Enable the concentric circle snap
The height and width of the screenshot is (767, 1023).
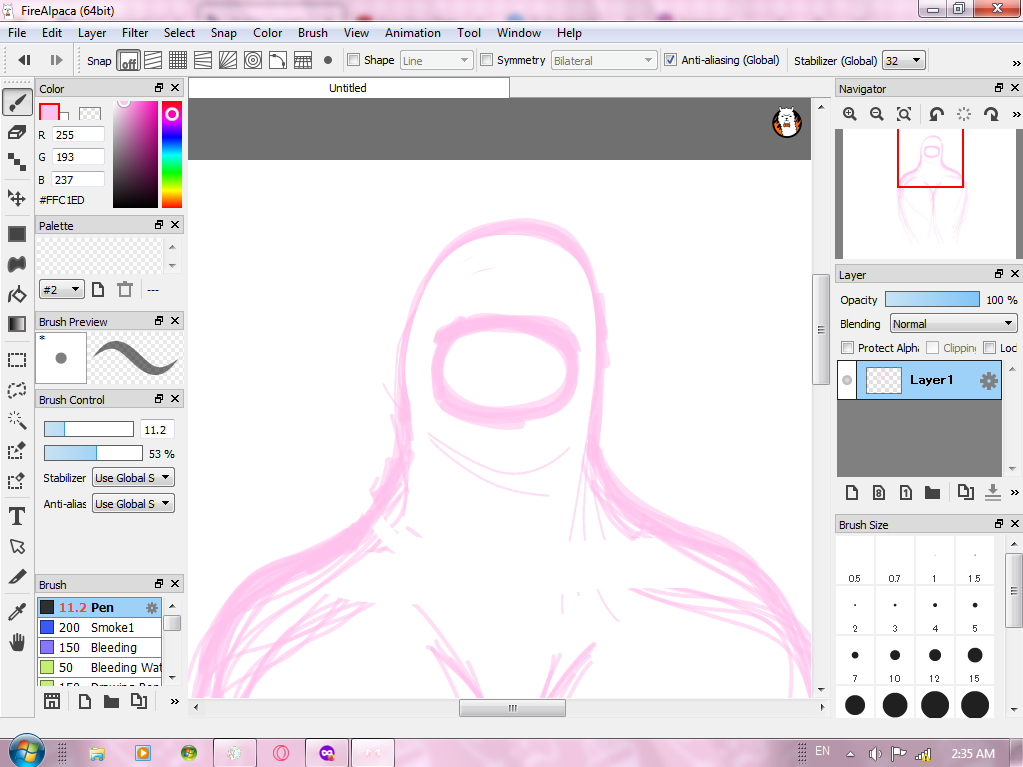[252, 61]
